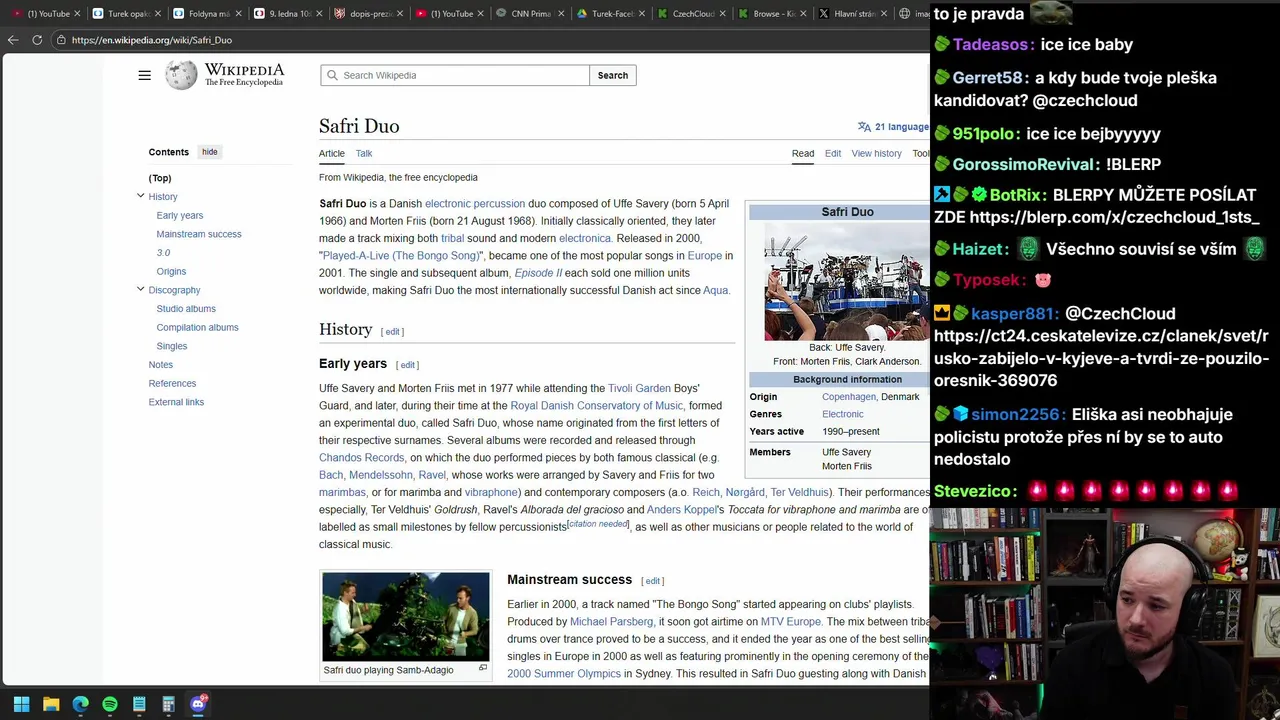The width and height of the screenshot is (1280, 720).
Task: Click the site info icon in address bar
Action: click(x=61, y=40)
